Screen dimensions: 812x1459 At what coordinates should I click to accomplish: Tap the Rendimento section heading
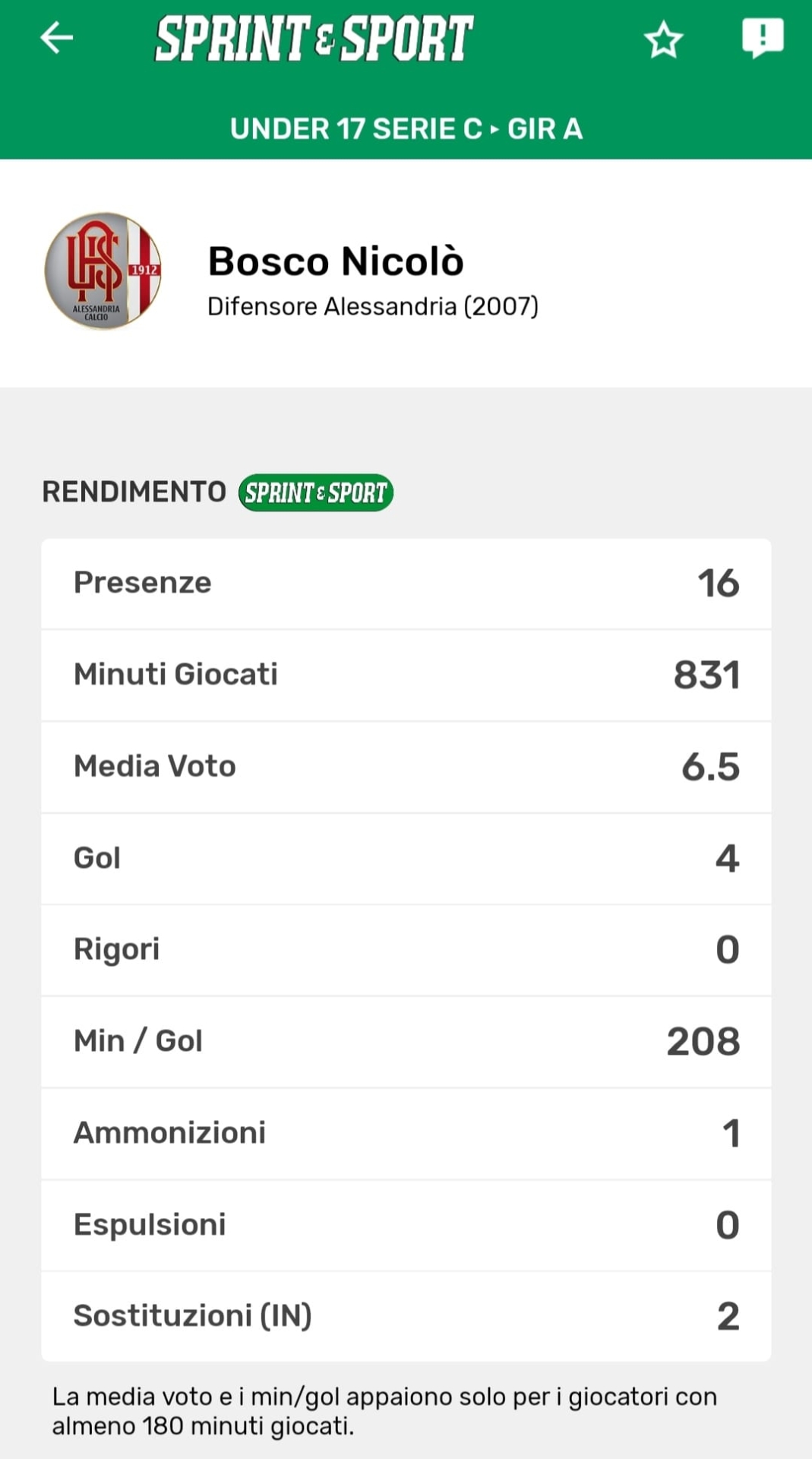coord(134,492)
